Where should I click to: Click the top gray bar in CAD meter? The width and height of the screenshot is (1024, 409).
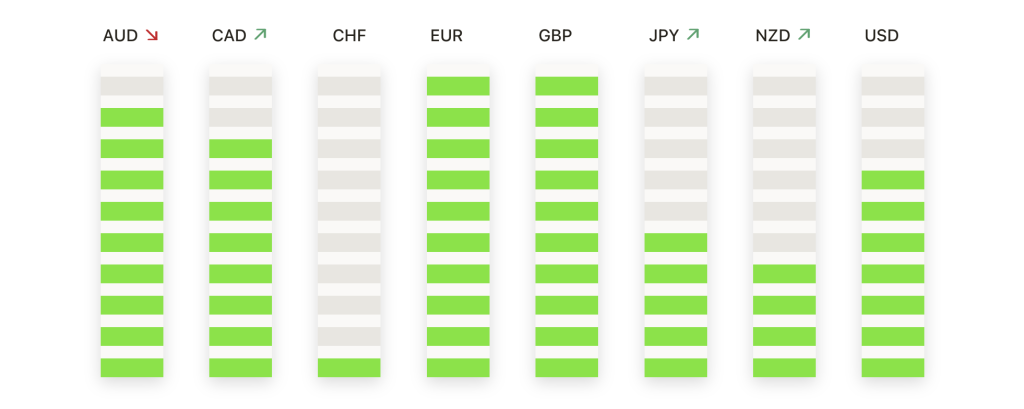tap(240, 86)
